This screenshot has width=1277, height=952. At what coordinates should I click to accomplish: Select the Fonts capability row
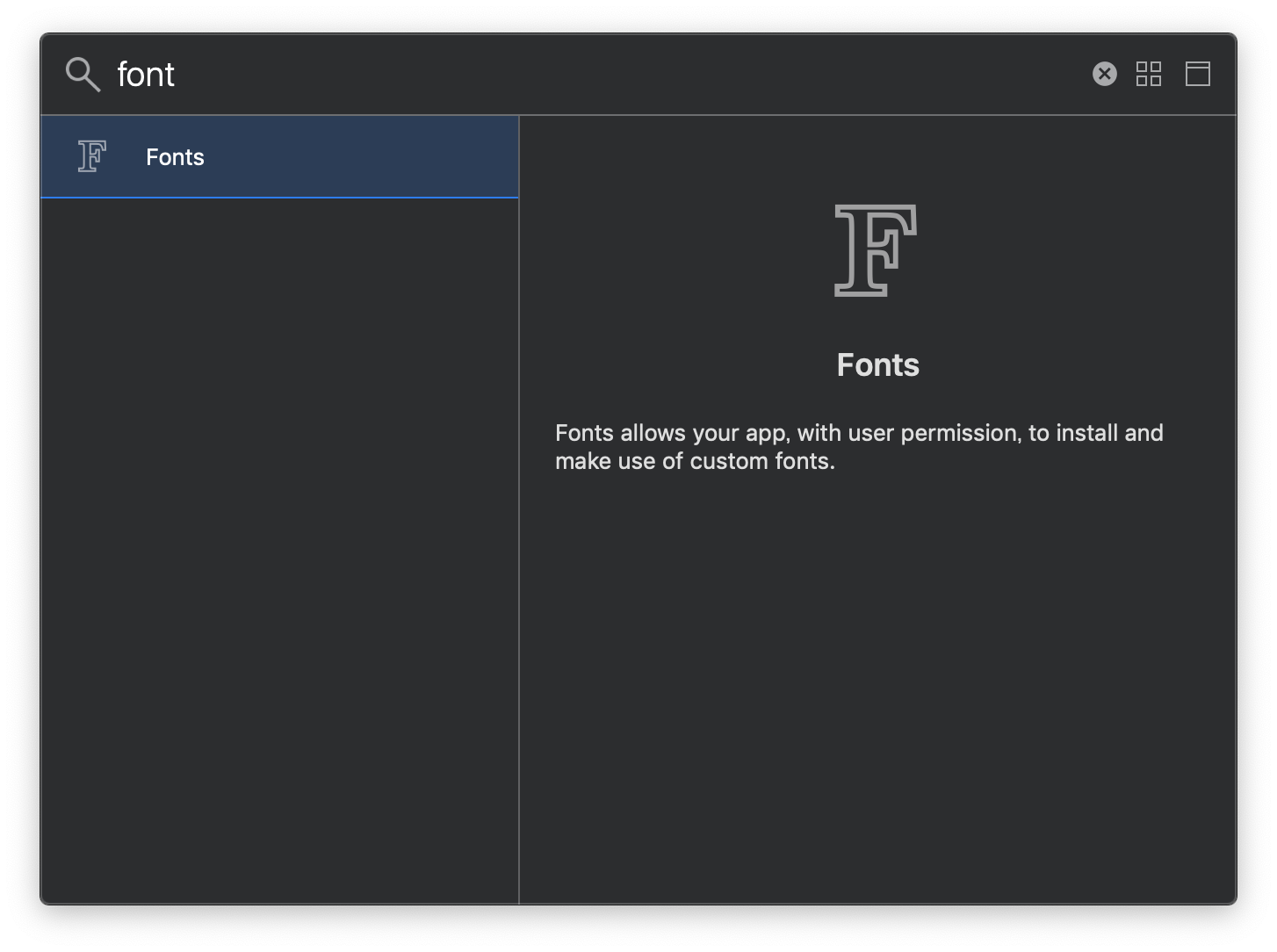click(279, 157)
